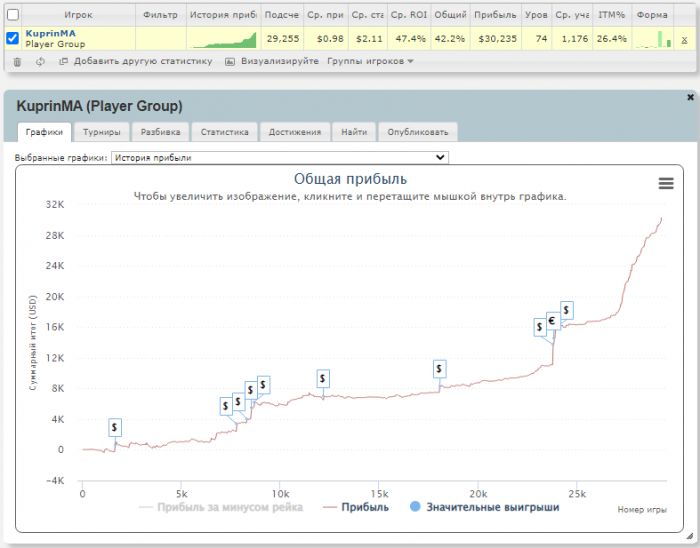Click the 29,255 count cell
This screenshot has width=700, height=548.
tap(283, 39)
